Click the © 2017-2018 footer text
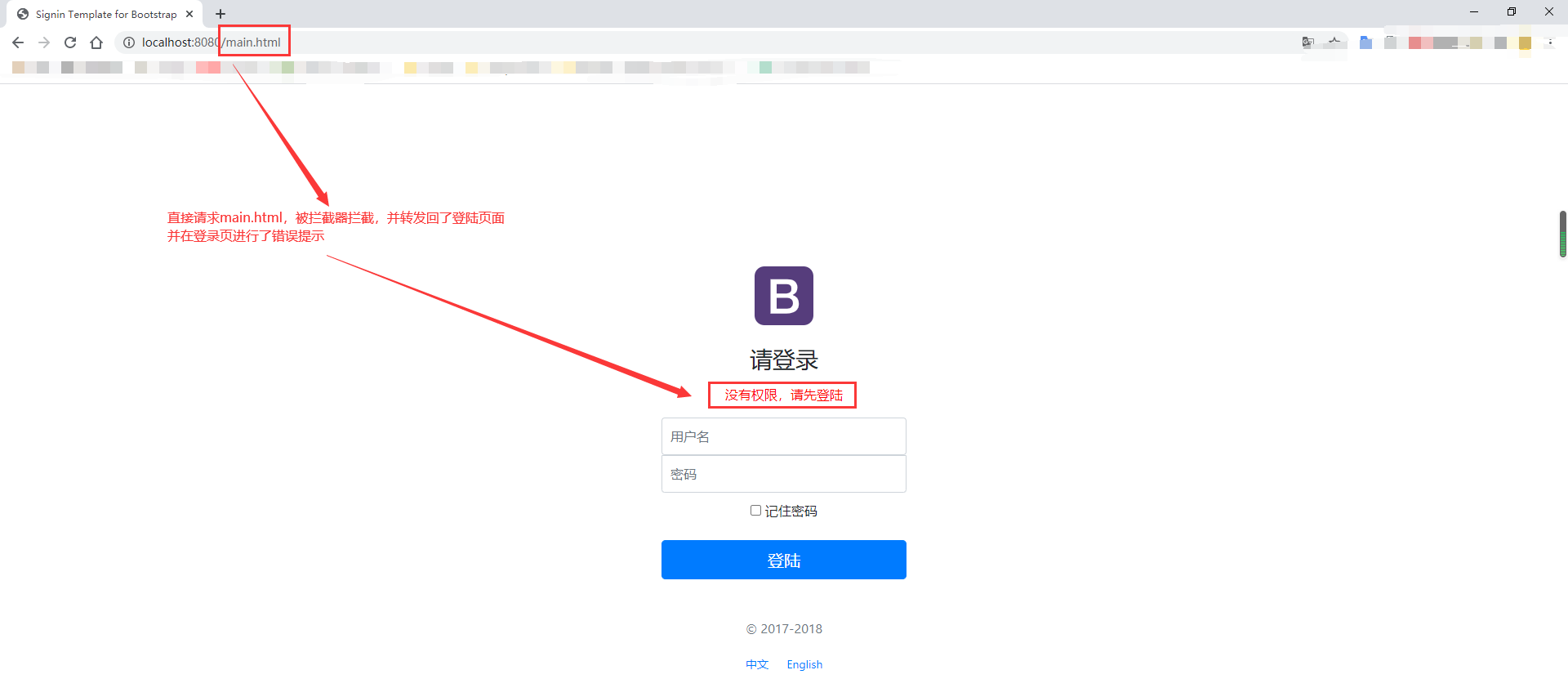Image resolution: width=1568 pixels, height=679 pixels. click(x=784, y=628)
